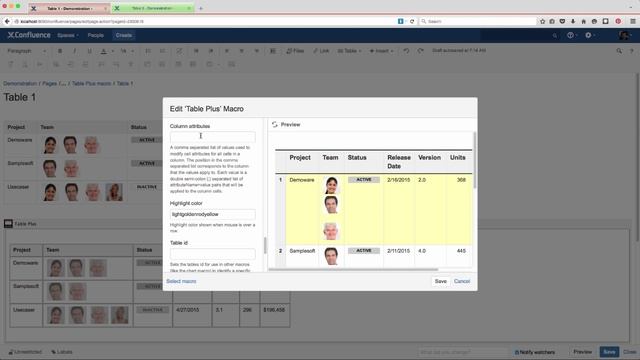Open the Confluence header search icon
Viewport: 640px width, 360px height.
pyautogui.click(x=555, y=36)
